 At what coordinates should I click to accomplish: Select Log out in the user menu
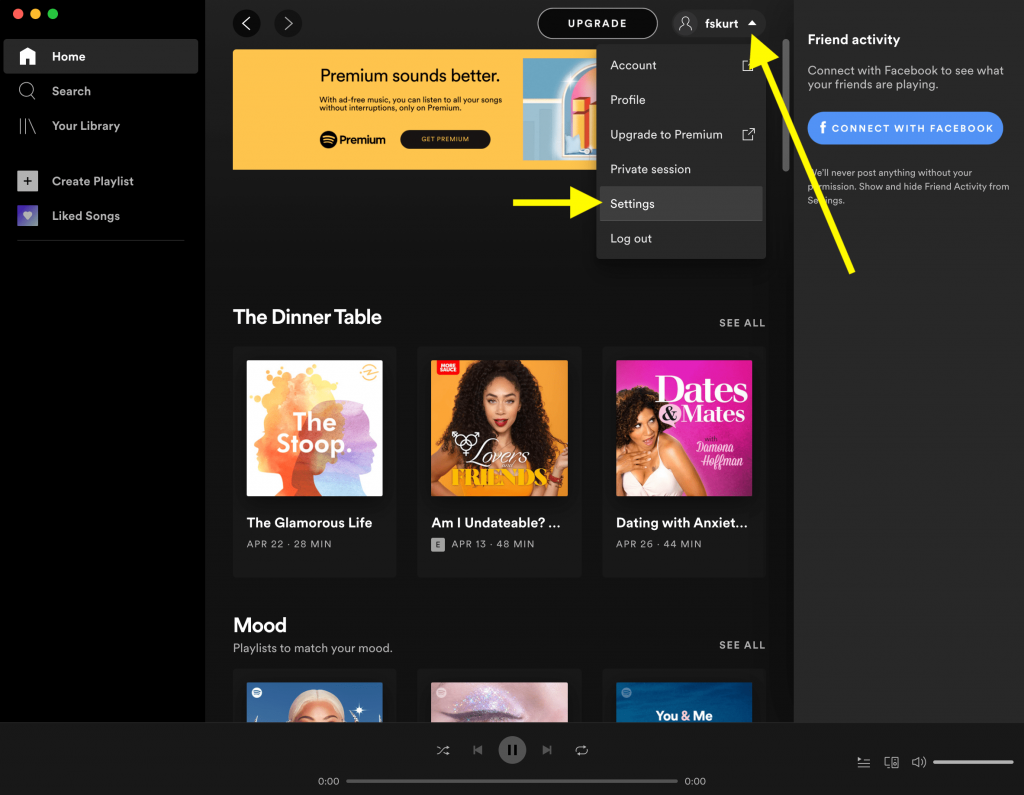(x=681, y=238)
